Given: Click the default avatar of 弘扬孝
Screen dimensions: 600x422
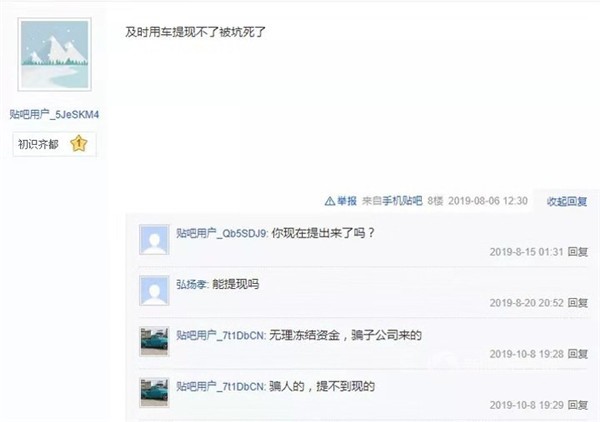Looking at the screenshot, I should tap(154, 290).
